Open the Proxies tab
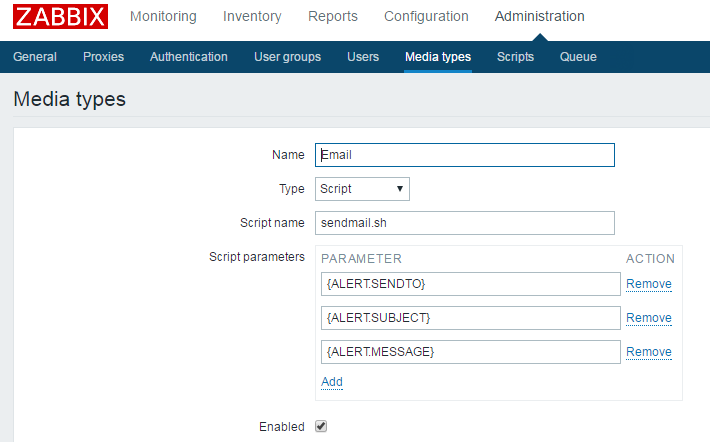 point(104,57)
